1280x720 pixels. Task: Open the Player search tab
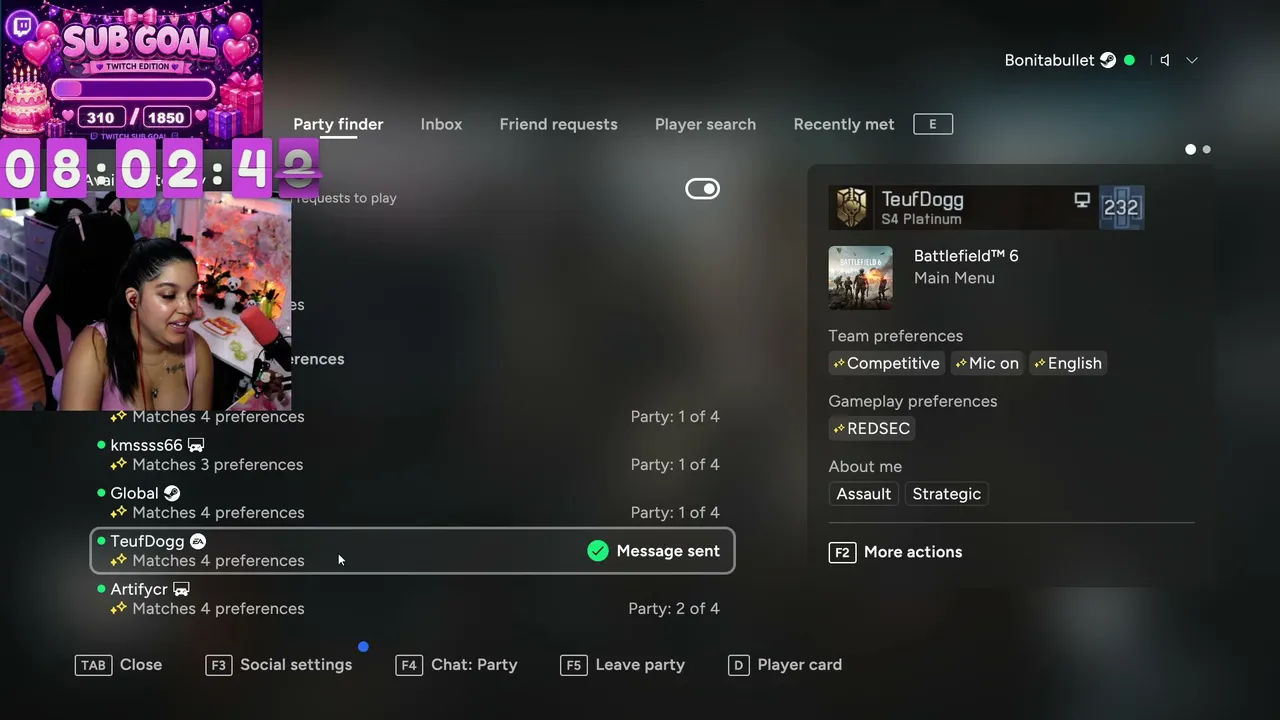(x=705, y=124)
